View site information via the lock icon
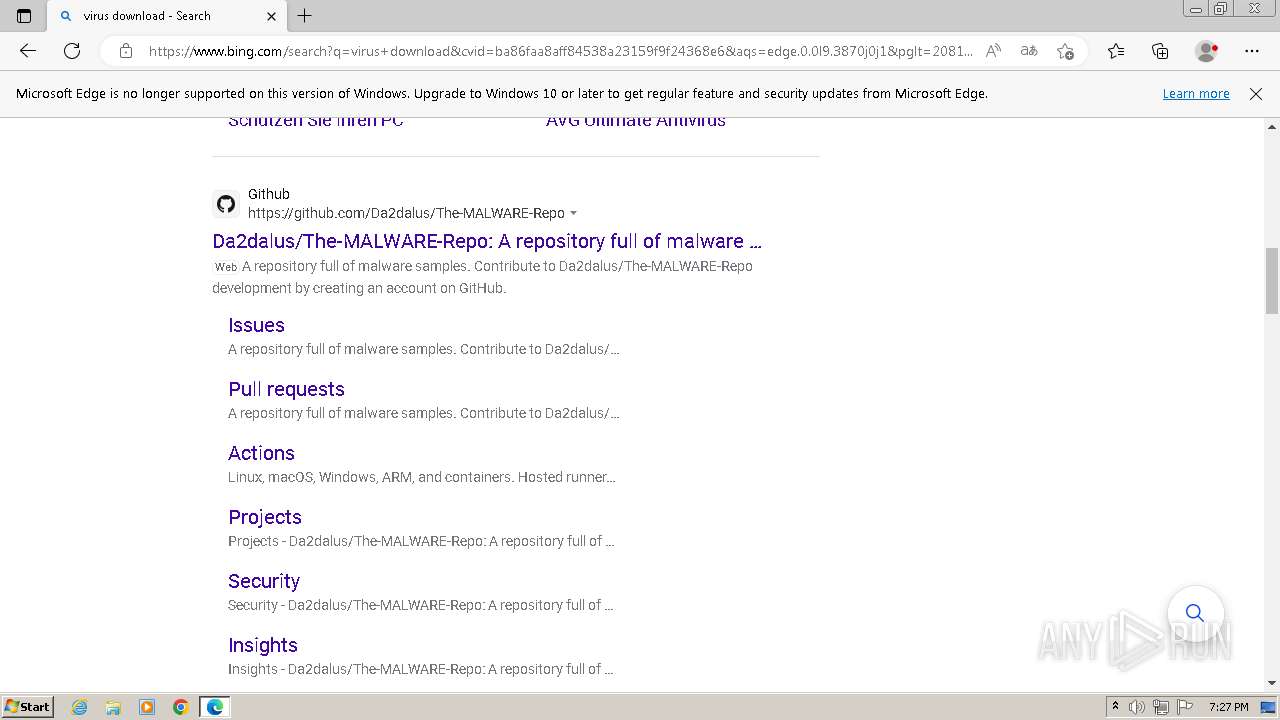Image resolution: width=1280 pixels, height=720 pixels. 126,51
